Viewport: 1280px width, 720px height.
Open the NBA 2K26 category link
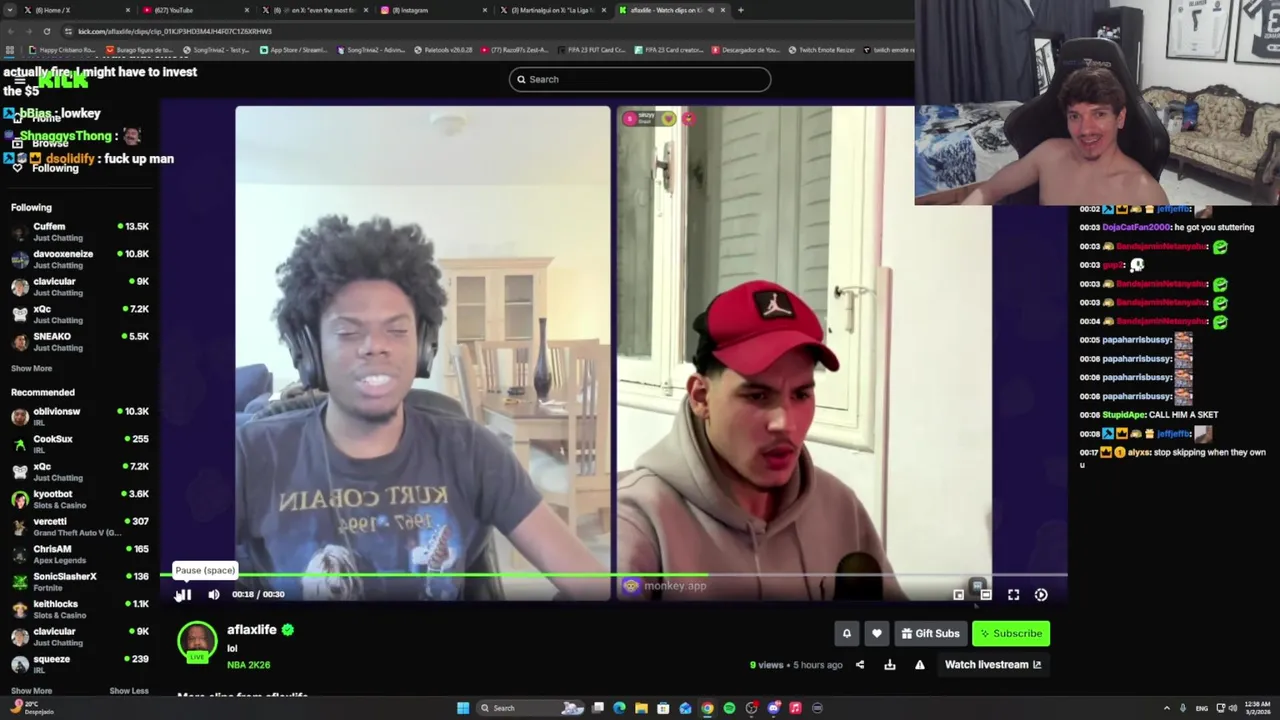click(249, 665)
